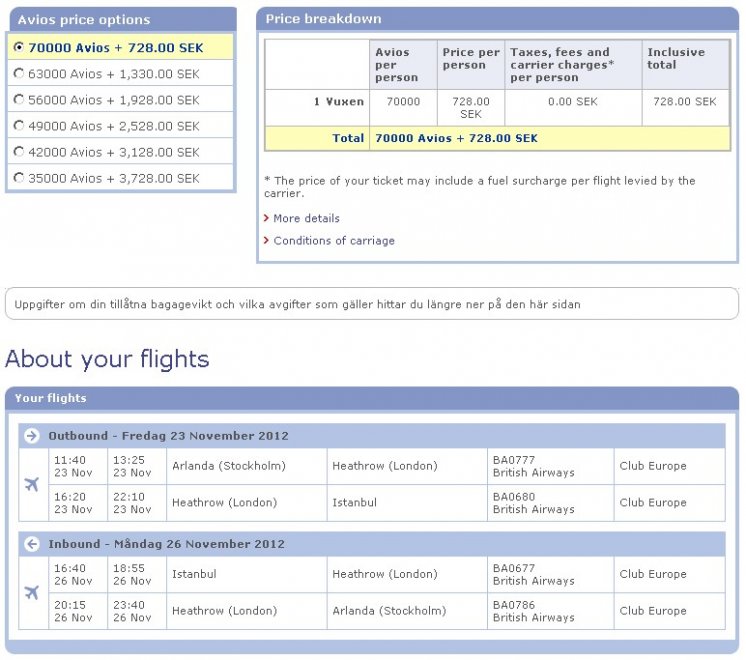Open the More details link
This screenshot has height=660, width=746.
pyautogui.click(x=306, y=218)
